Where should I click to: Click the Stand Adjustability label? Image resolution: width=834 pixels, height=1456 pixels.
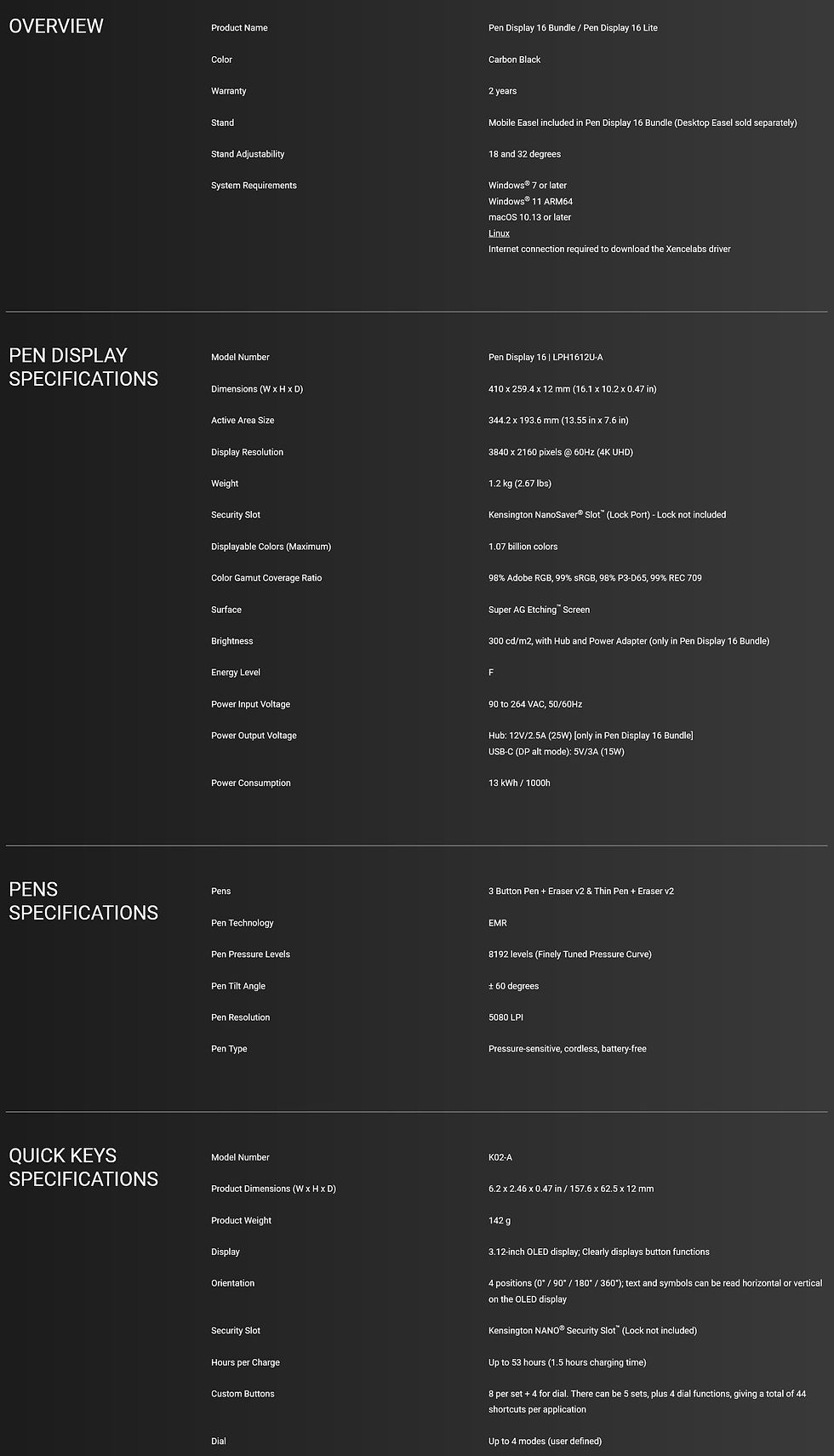point(248,154)
